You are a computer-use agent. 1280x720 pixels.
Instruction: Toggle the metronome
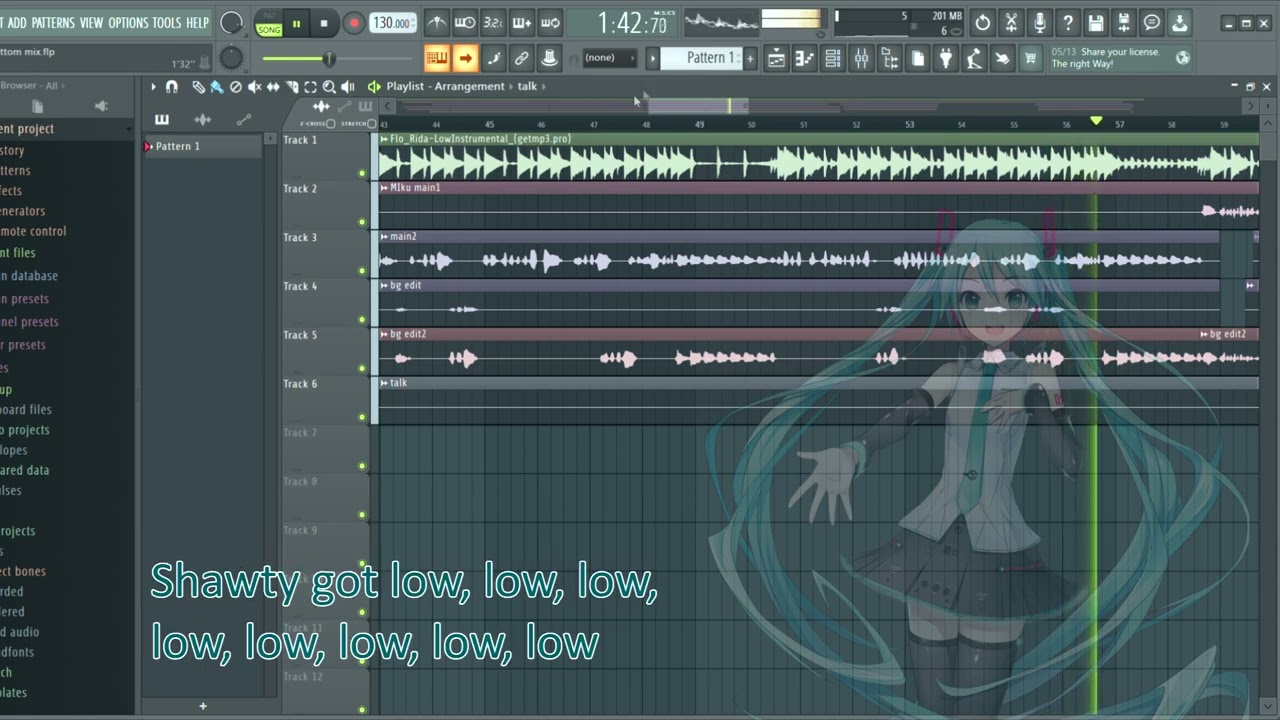[x=437, y=23]
